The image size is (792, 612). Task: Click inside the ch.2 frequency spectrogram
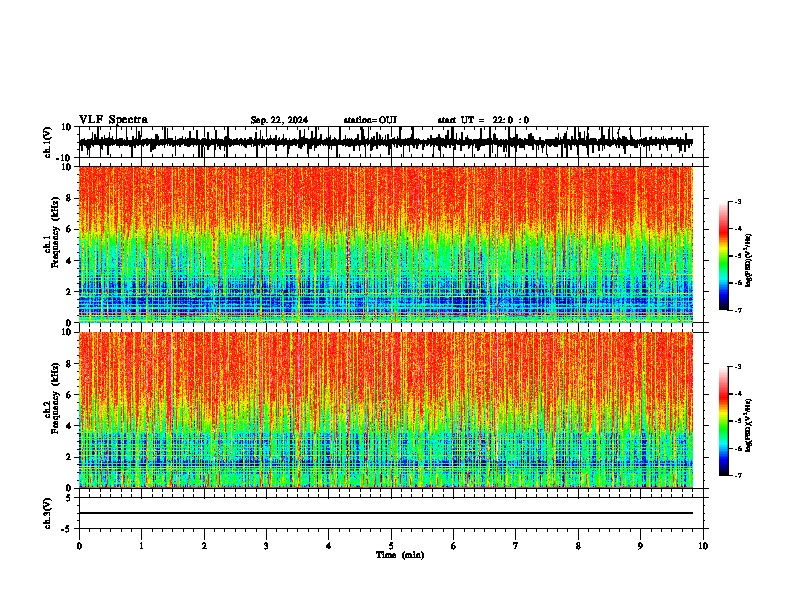pos(385,410)
